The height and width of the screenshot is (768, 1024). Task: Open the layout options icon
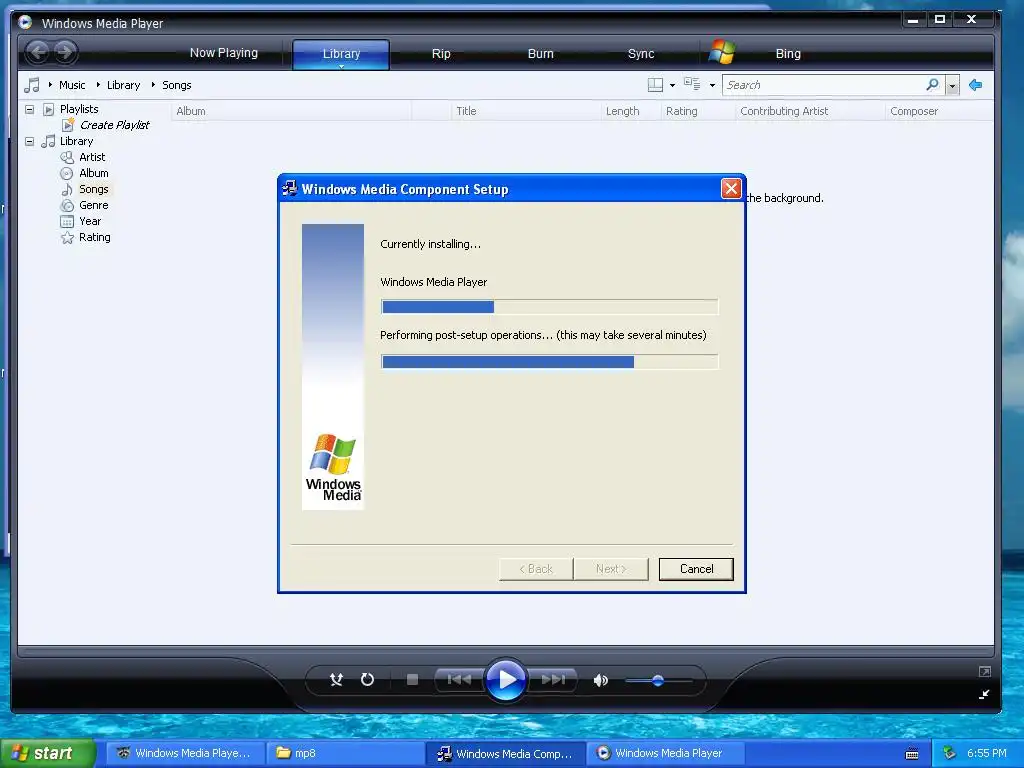click(x=655, y=85)
